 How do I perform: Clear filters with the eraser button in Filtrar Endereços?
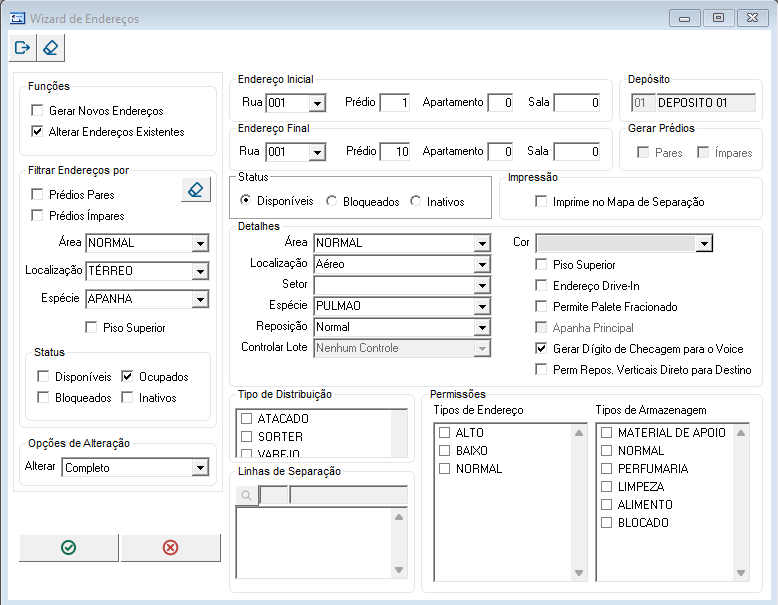196,190
